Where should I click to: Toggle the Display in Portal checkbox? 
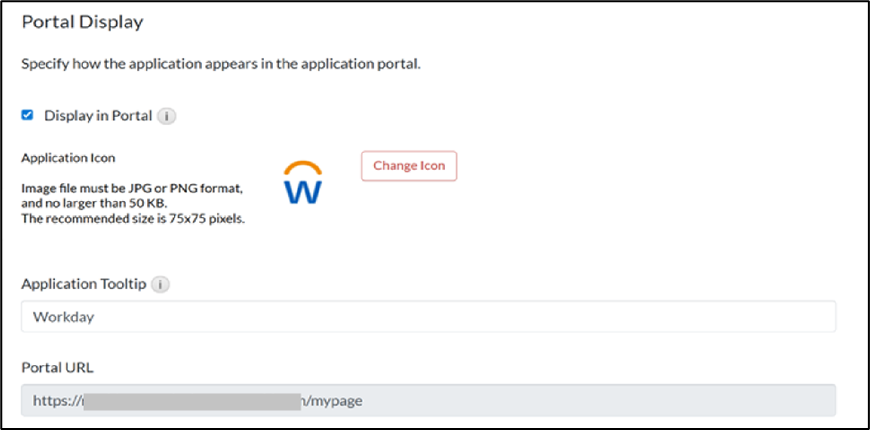tap(28, 115)
